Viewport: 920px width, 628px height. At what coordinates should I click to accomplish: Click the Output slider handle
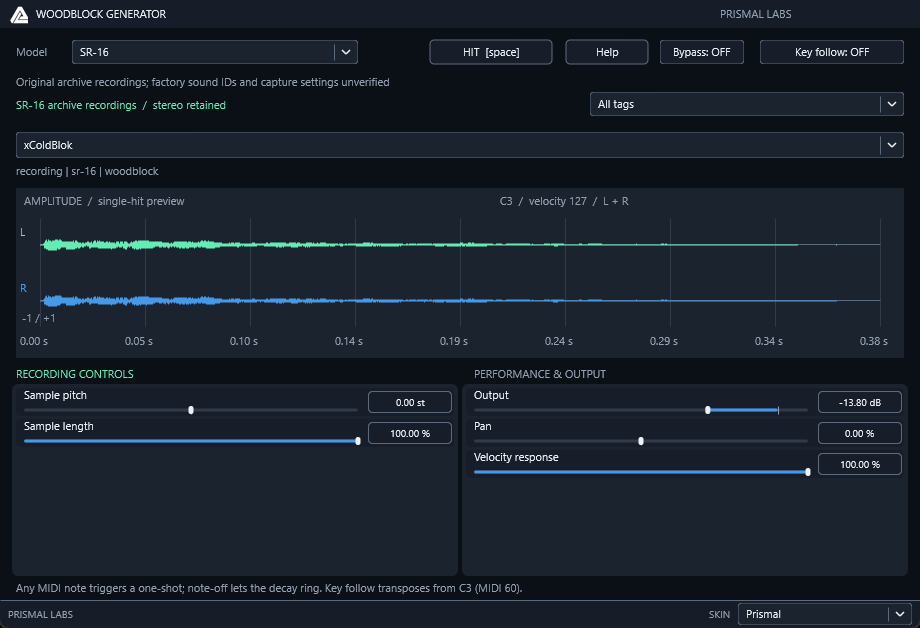click(708, 410)
